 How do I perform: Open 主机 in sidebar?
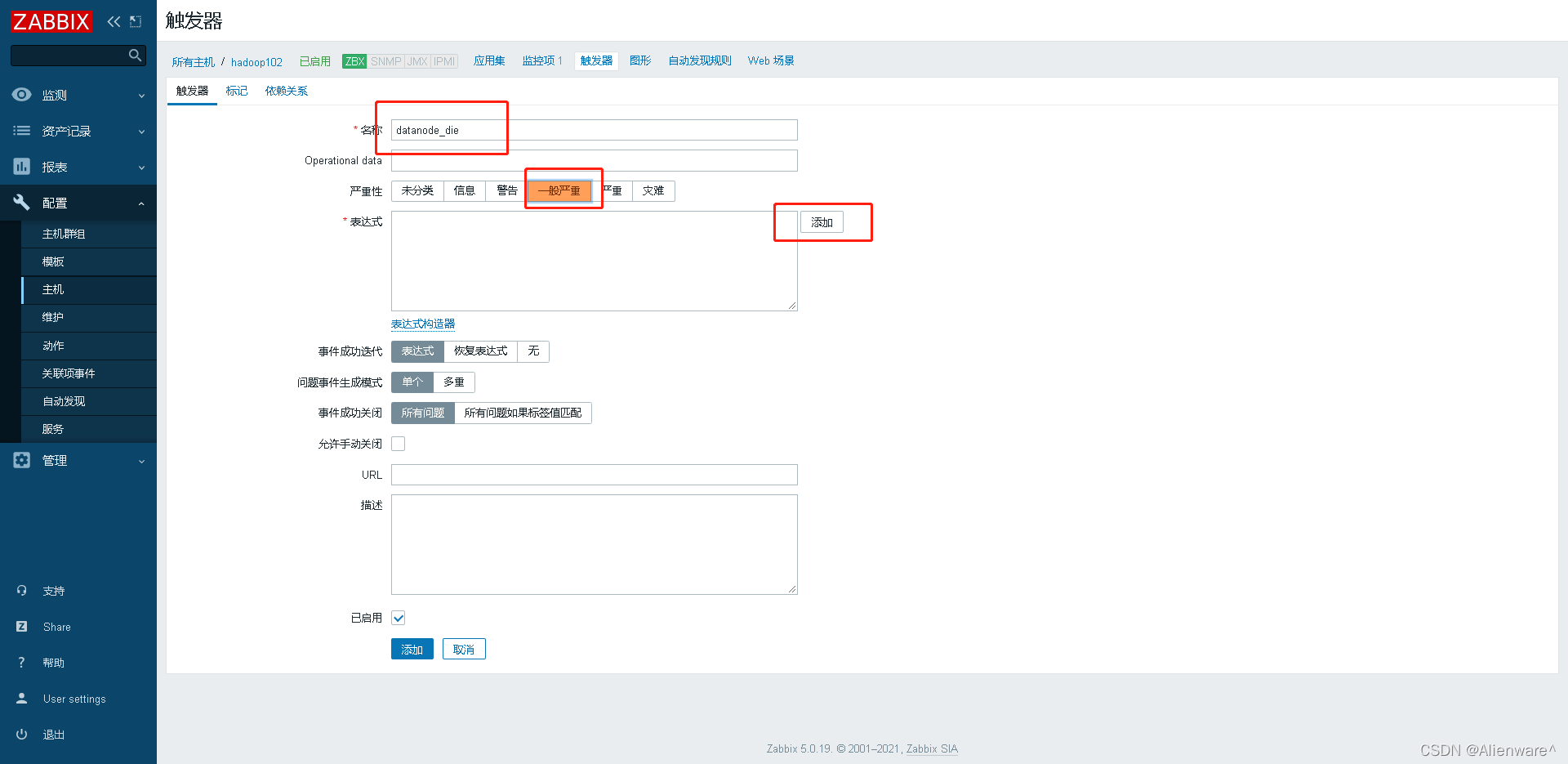coord(89,289)
